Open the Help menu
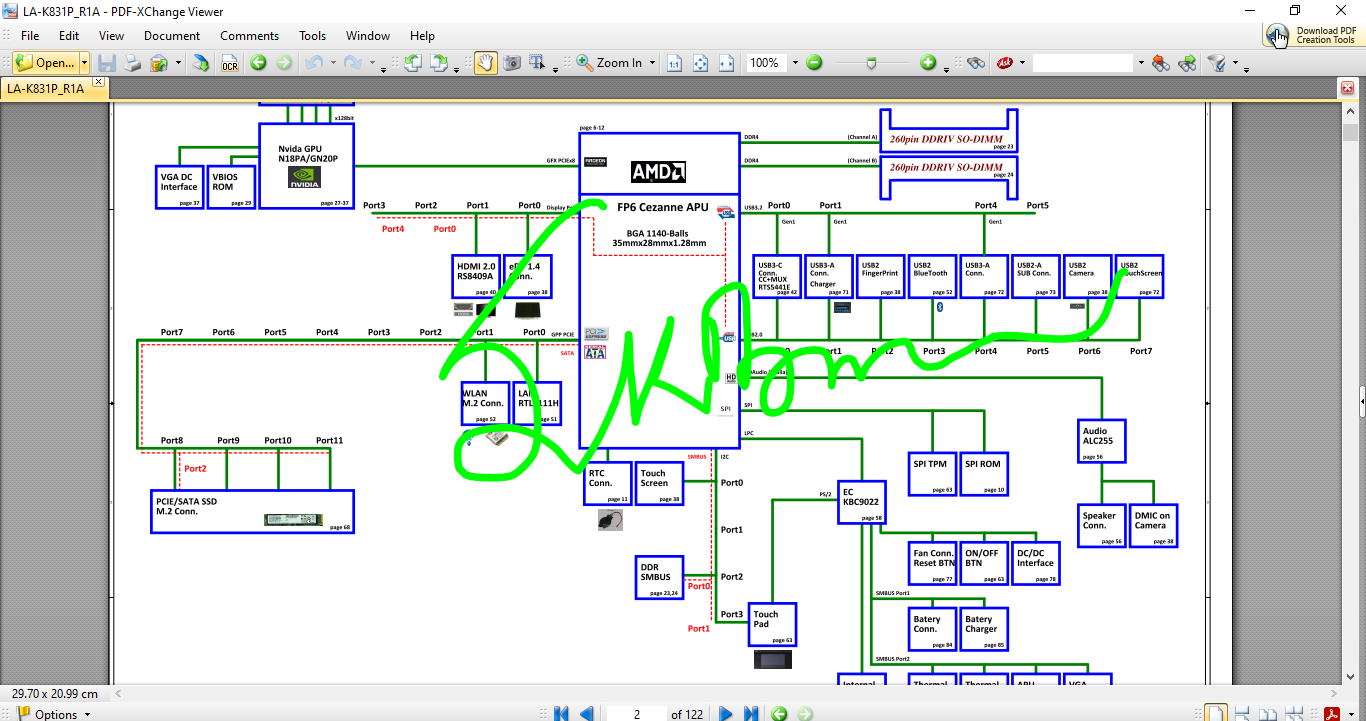The height and width of the screenshot is (721, 1366). (x=422, y=35)
